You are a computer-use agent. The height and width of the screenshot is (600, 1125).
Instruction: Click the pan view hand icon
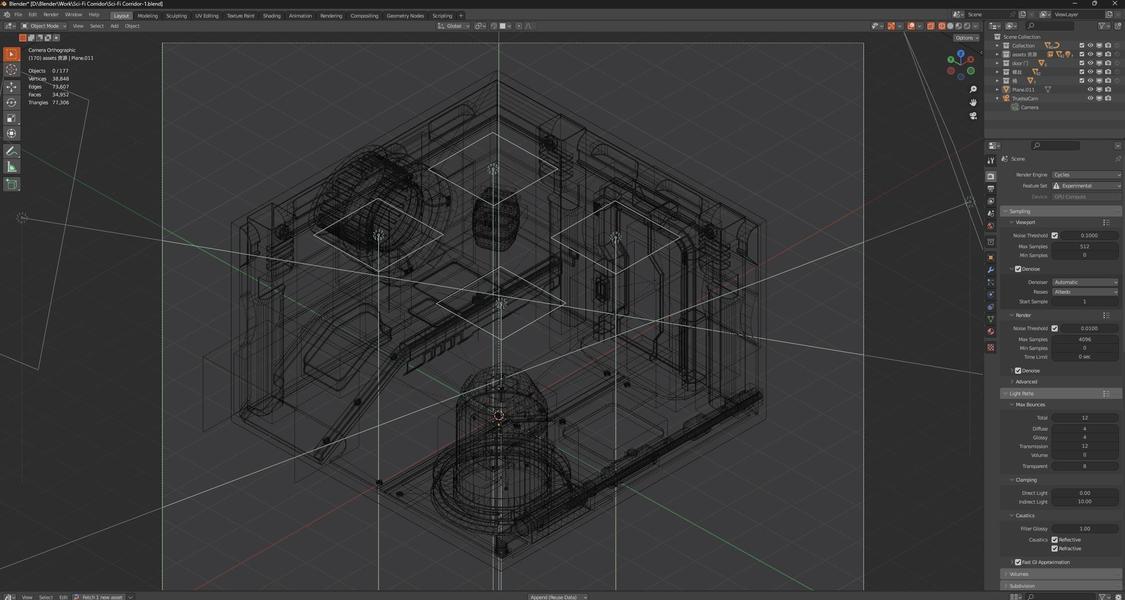point(973,103)
